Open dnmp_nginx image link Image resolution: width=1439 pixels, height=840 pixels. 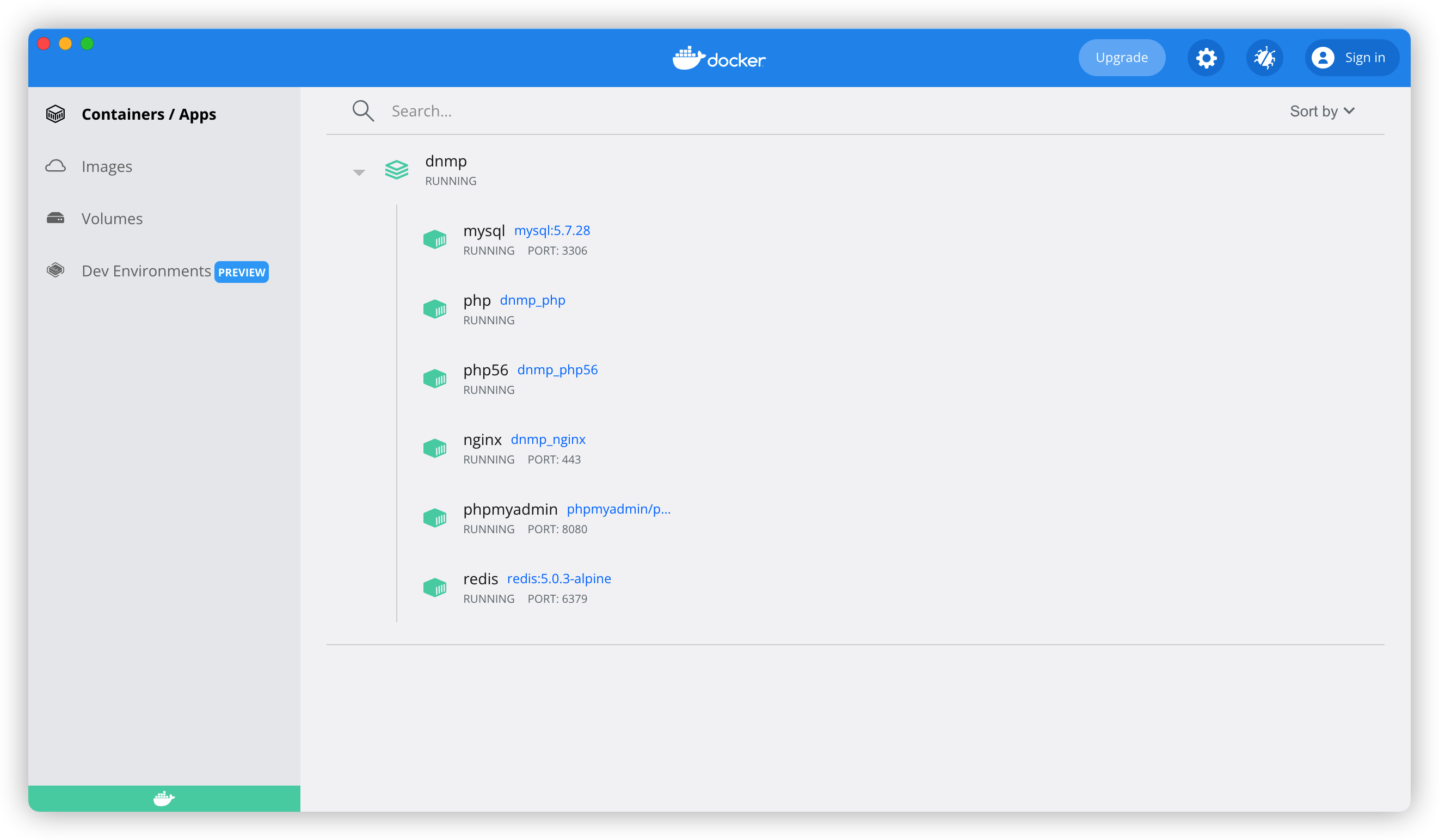click(548, 440)
